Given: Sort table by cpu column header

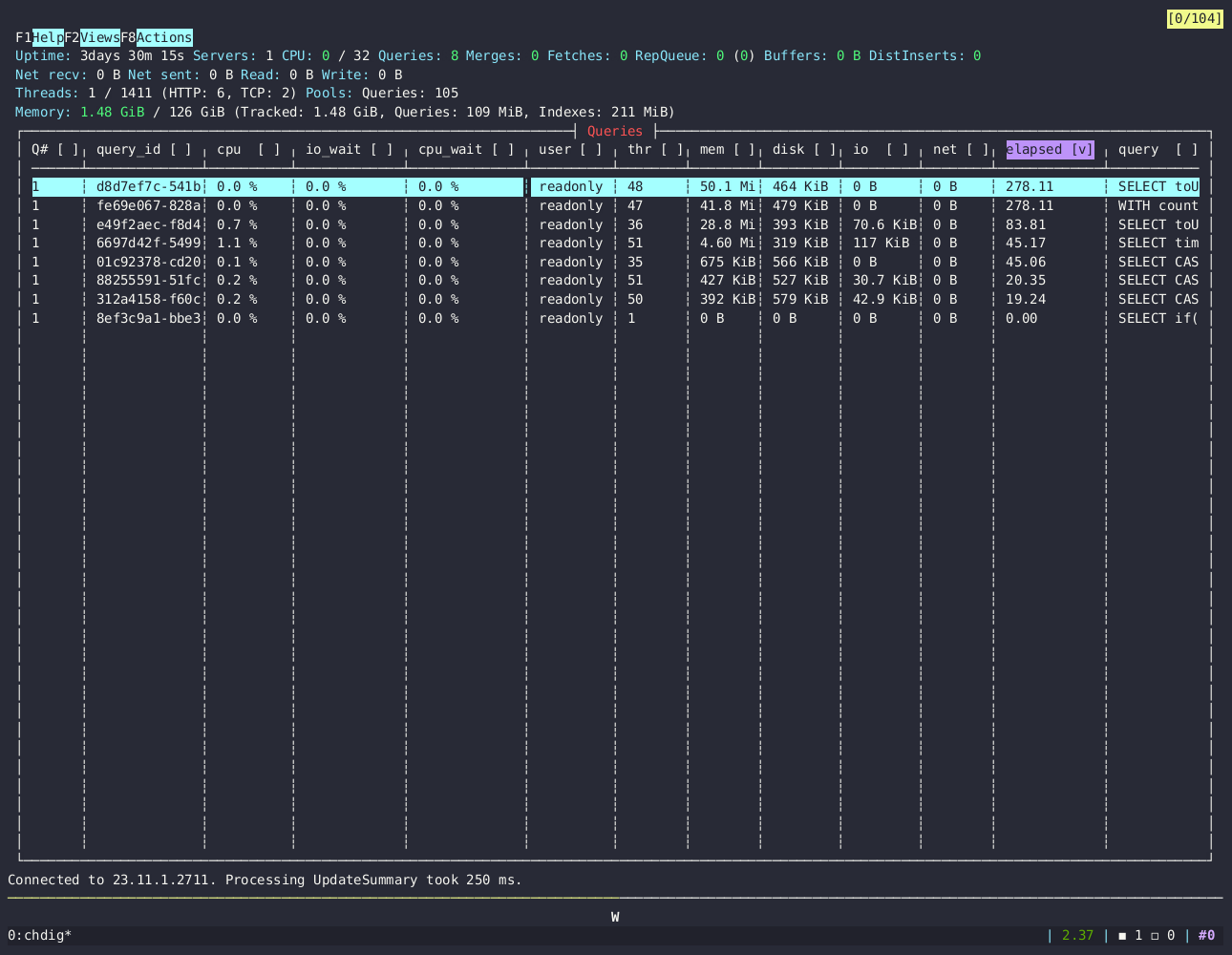Looking at the screenshot, I should 249,149.
